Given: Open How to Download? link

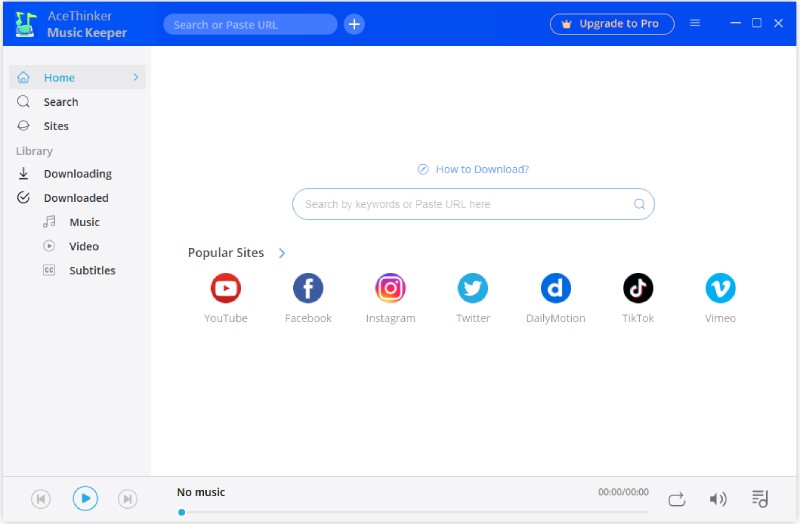Looking at the screenshot, I should (x=482, y=169).
